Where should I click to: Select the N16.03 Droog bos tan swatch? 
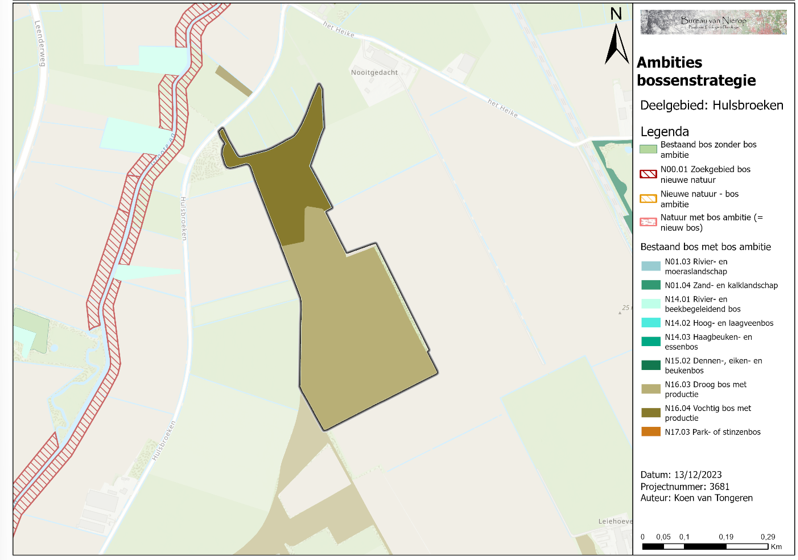[650, 388]
